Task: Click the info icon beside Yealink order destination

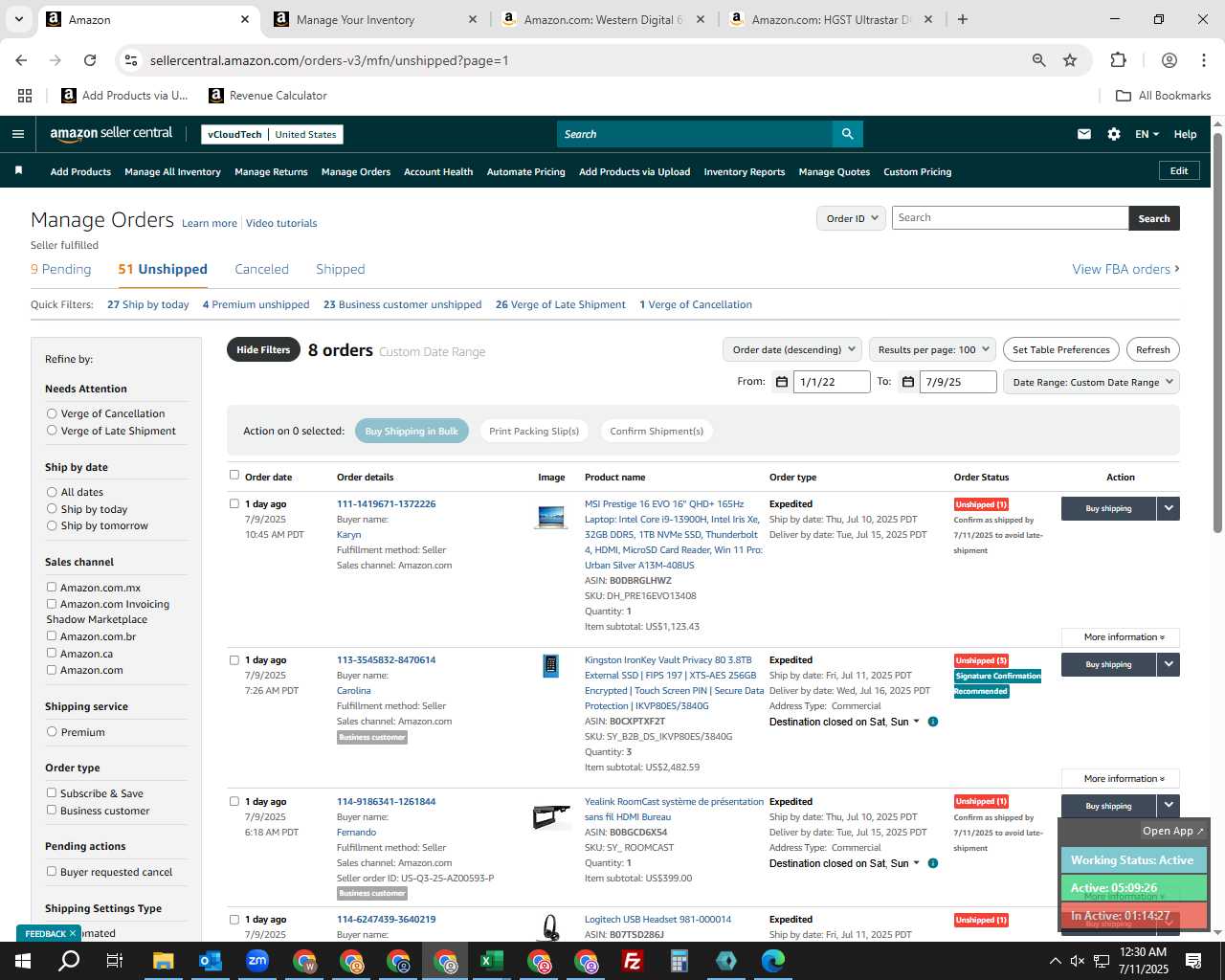Action: click(x=933, y=863)
